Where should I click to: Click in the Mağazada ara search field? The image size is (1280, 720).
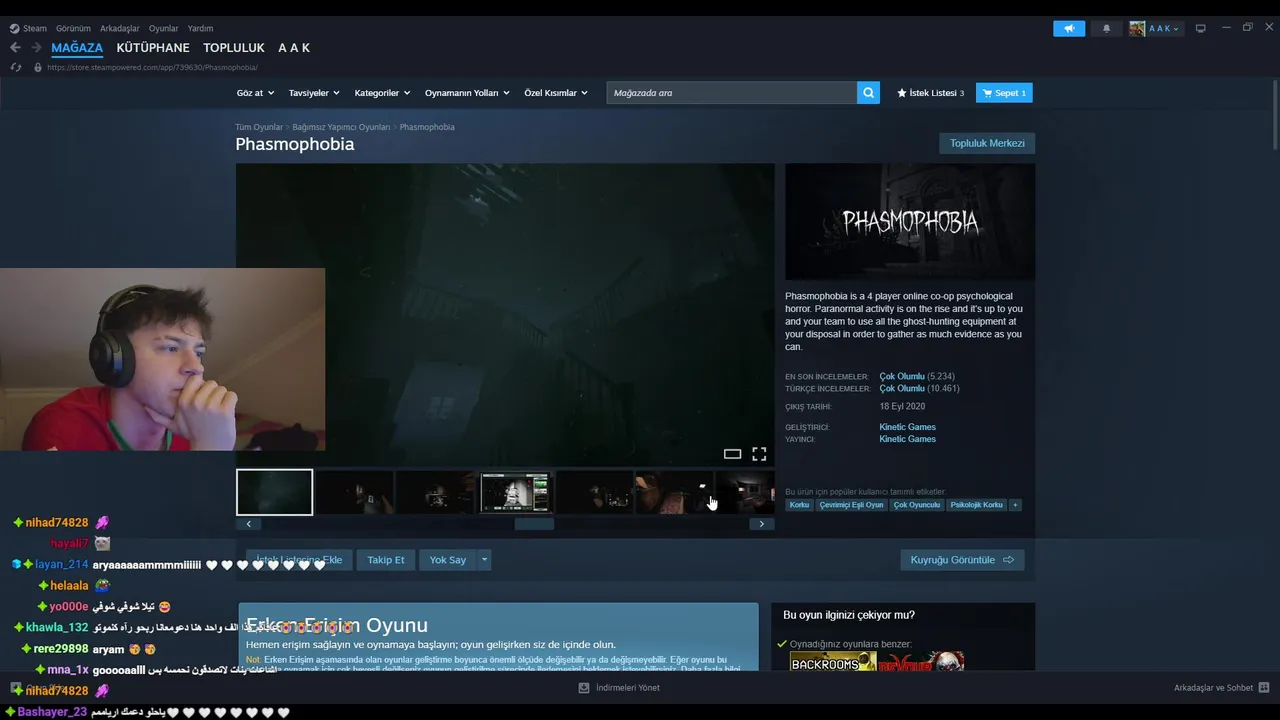click(731, 93)
